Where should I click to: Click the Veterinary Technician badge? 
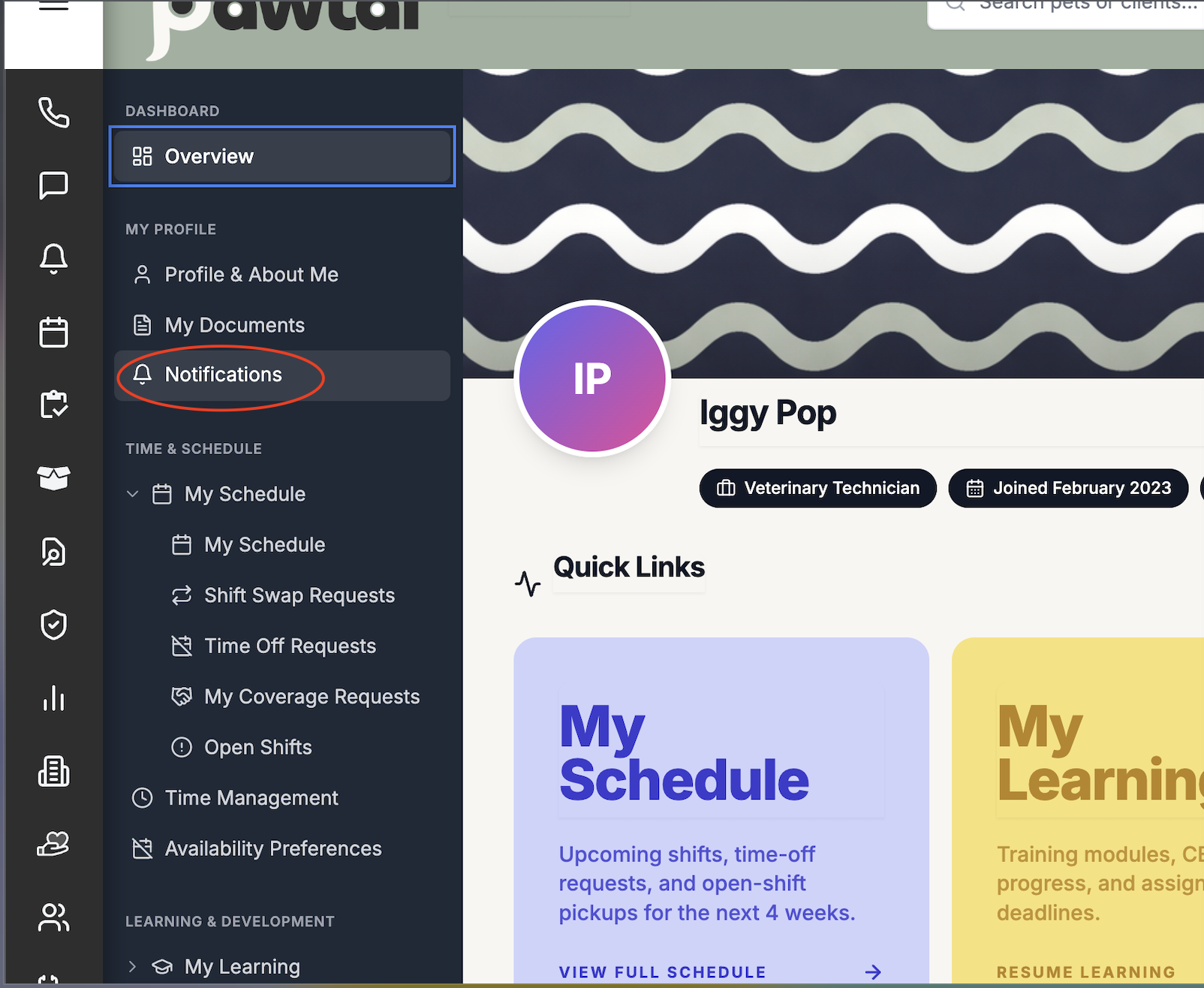click(818, 488)
